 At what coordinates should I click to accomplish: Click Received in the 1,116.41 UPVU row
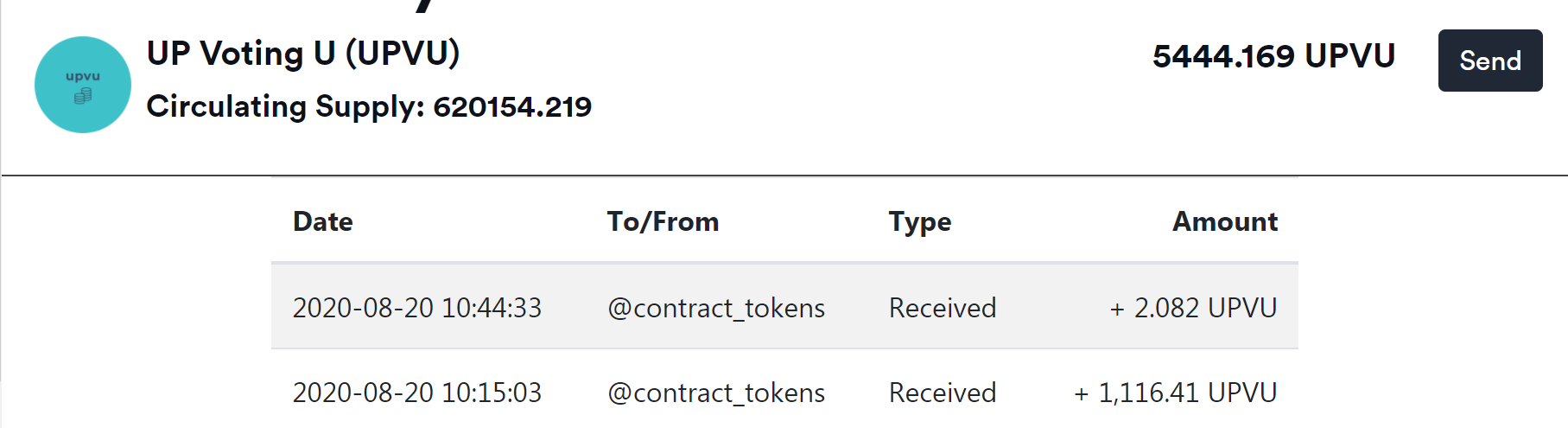coord(943,393)
